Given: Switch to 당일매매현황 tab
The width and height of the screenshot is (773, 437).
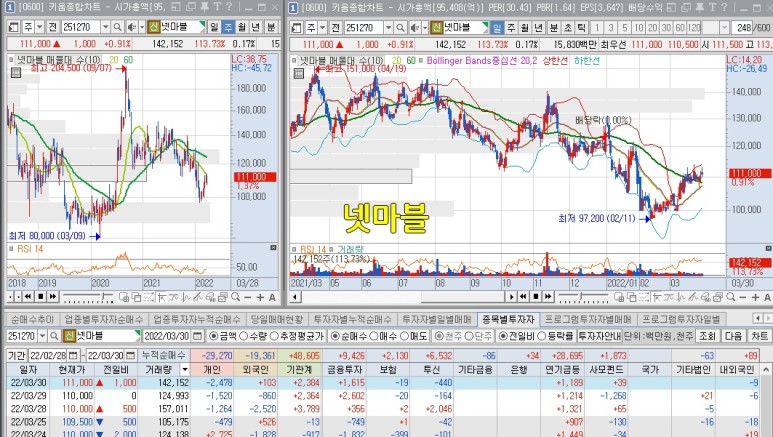Looking at the screenshot, I should (277, 320).
